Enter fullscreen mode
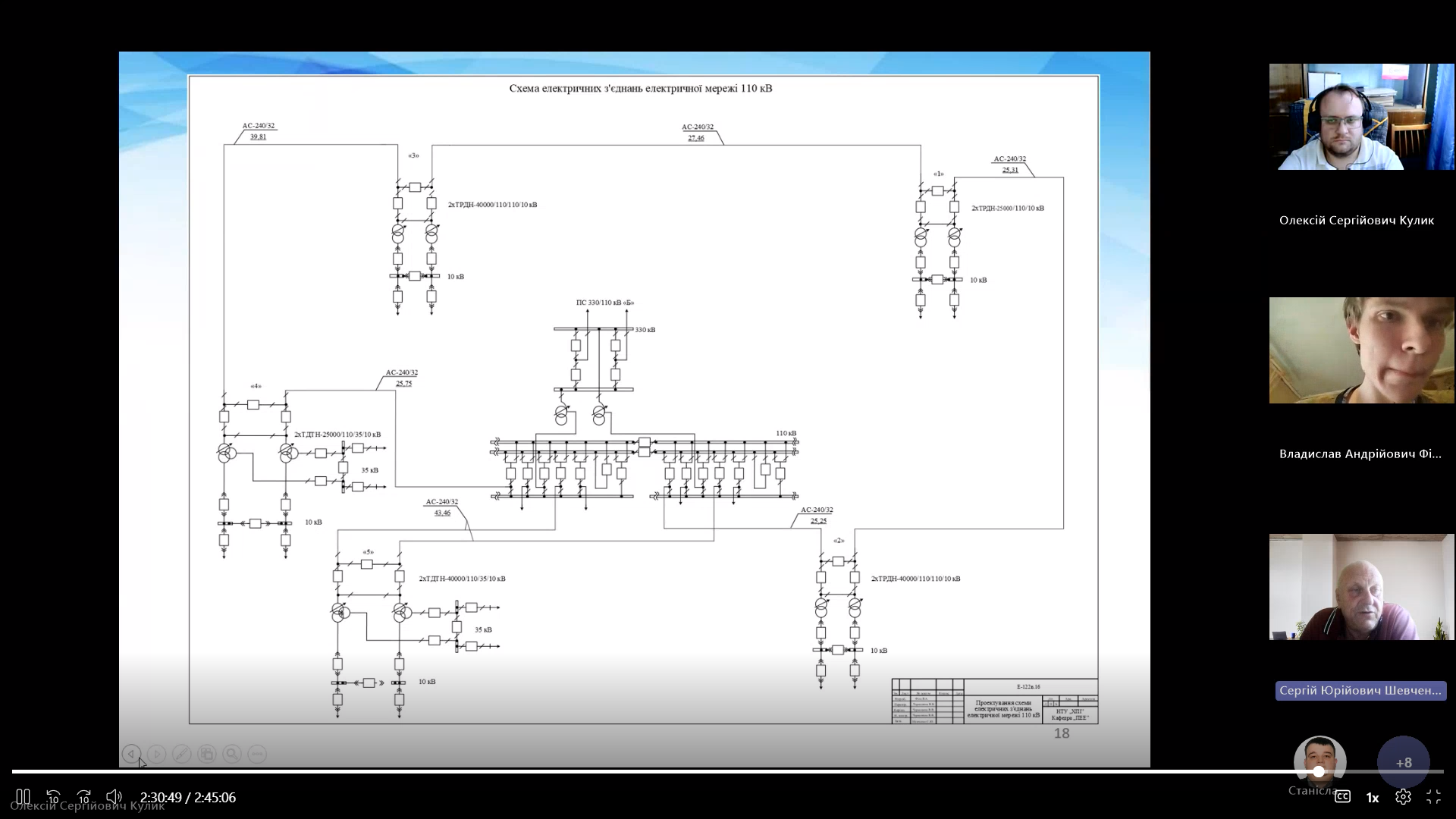 click(1433, 797)
